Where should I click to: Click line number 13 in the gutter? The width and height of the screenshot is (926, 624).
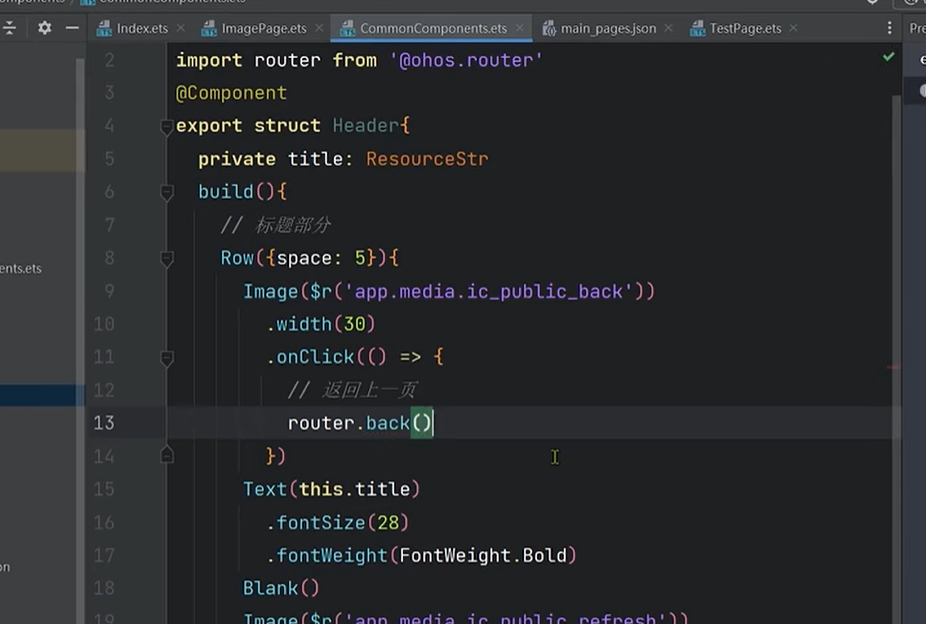(x=104, y=423)
